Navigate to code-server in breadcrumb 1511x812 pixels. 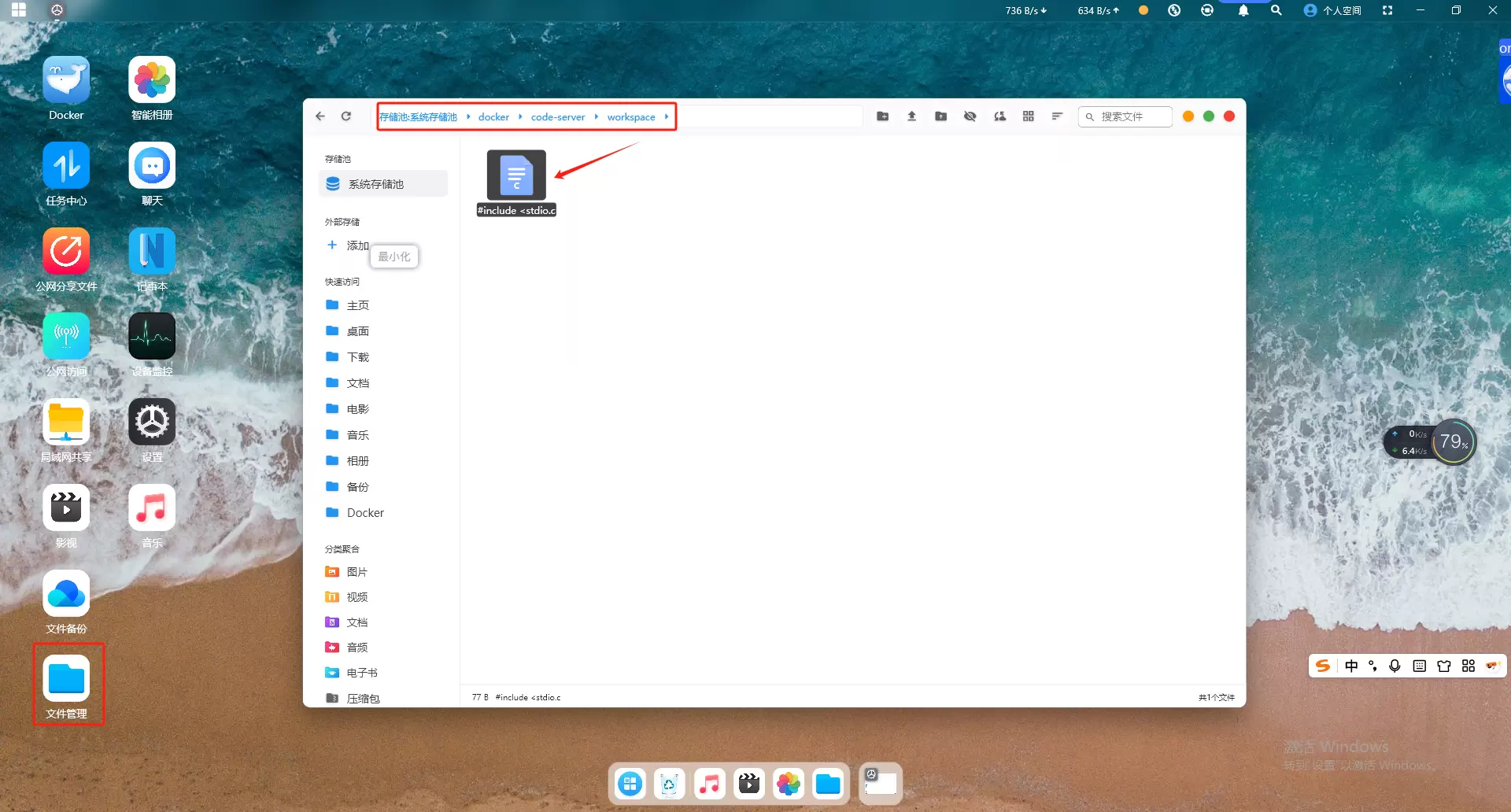(557, 116)
